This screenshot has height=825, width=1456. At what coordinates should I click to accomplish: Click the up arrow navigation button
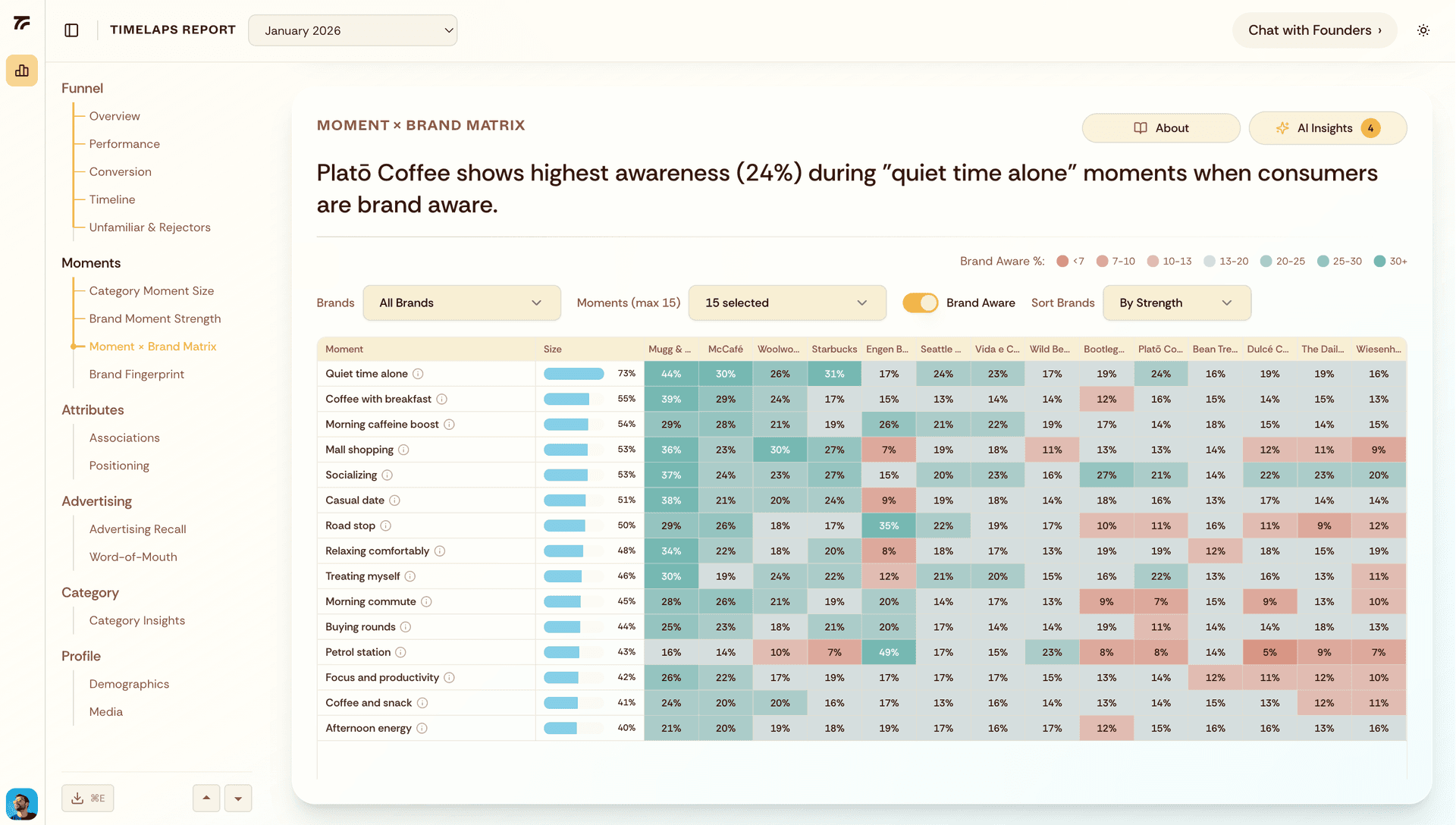(206, 798)
